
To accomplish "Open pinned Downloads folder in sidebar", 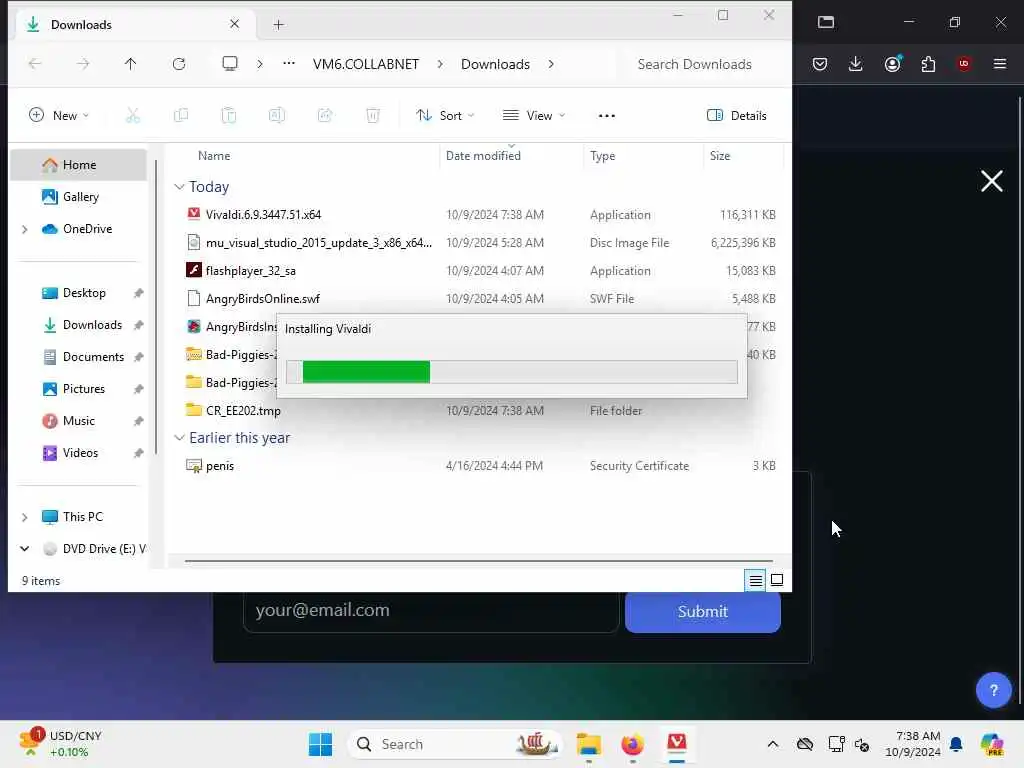I will click(91, 325).
